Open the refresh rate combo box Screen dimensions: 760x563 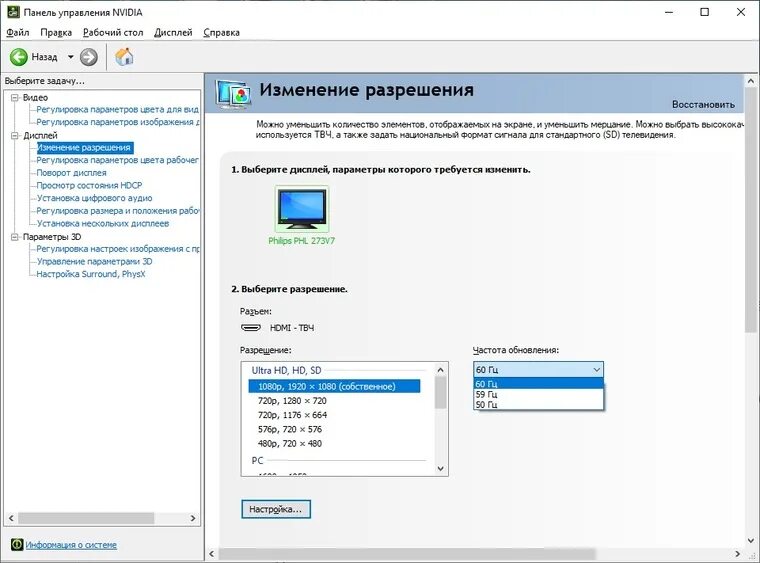[538, 370]
